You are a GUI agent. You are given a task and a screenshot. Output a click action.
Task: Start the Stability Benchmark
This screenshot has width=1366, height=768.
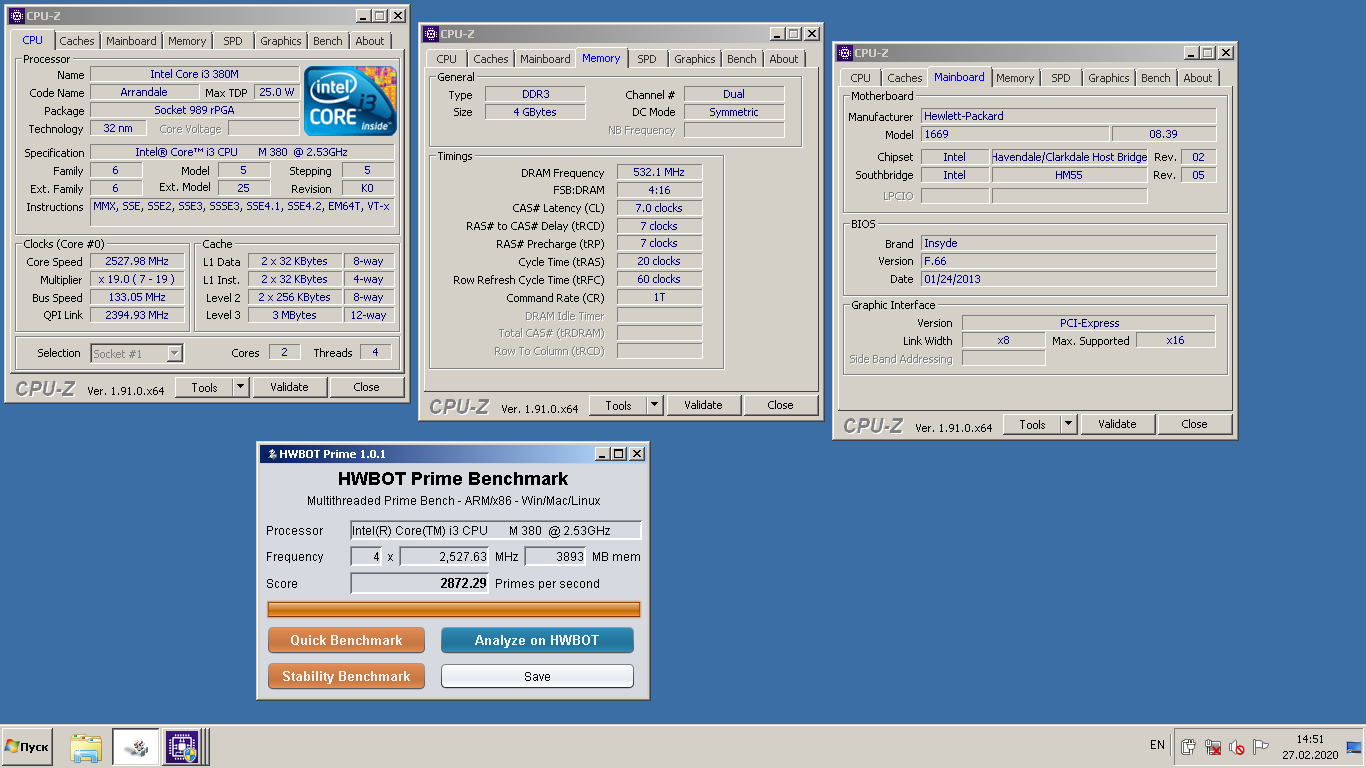(x=346, y=676)
